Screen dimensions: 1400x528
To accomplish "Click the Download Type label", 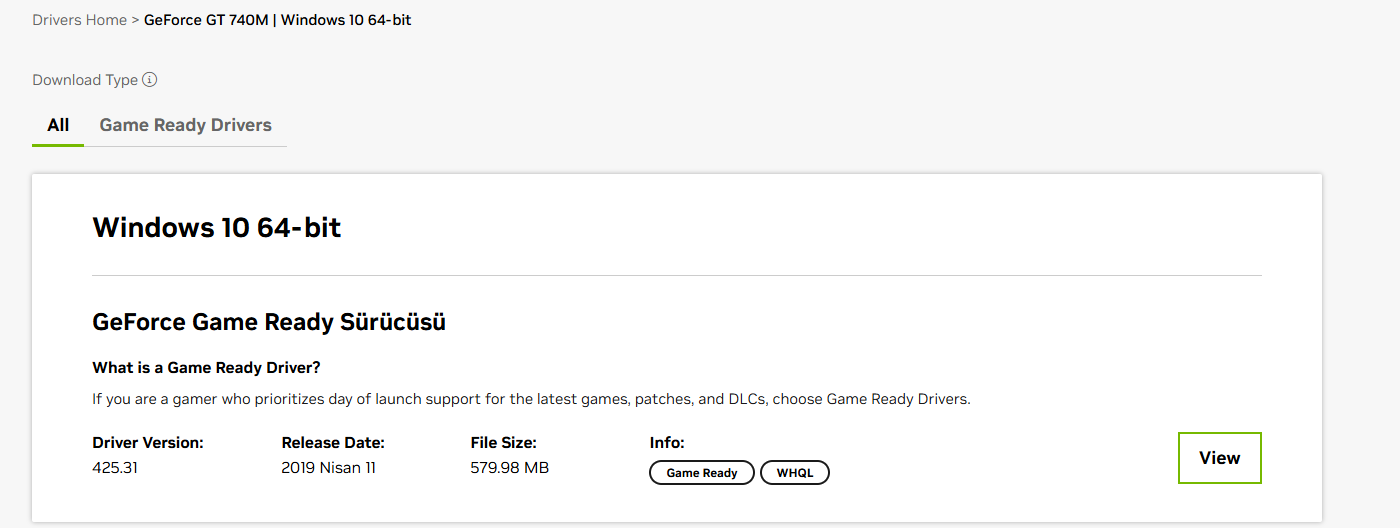I will 85,80.
